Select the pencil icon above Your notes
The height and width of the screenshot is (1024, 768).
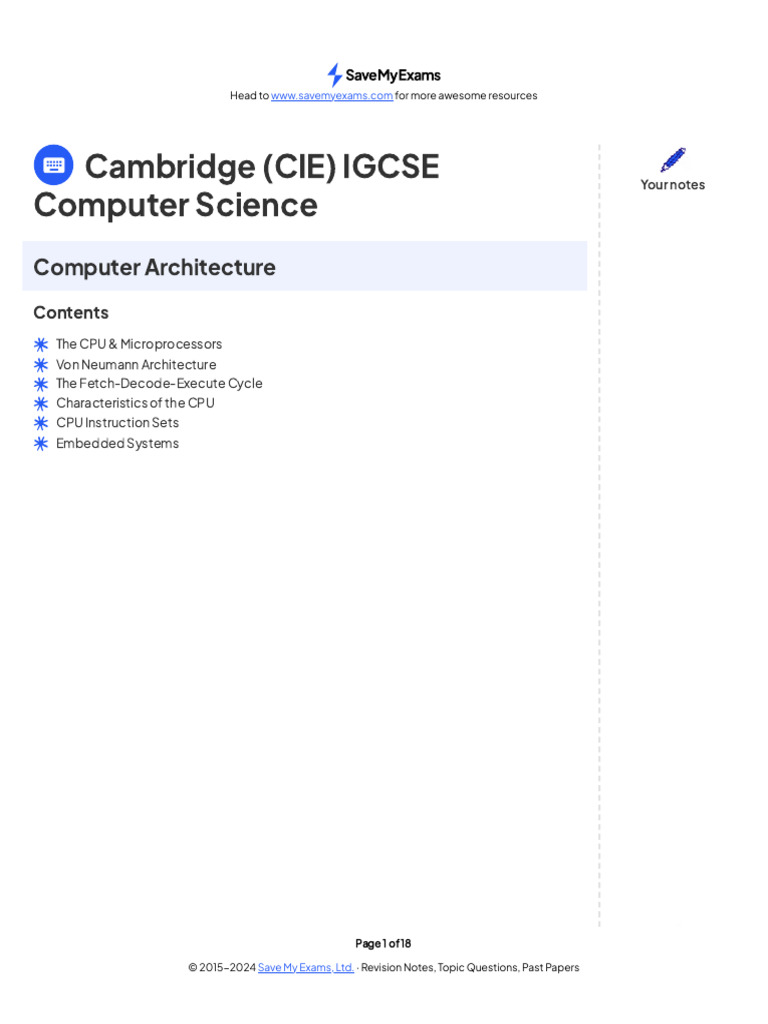[673, 160]
